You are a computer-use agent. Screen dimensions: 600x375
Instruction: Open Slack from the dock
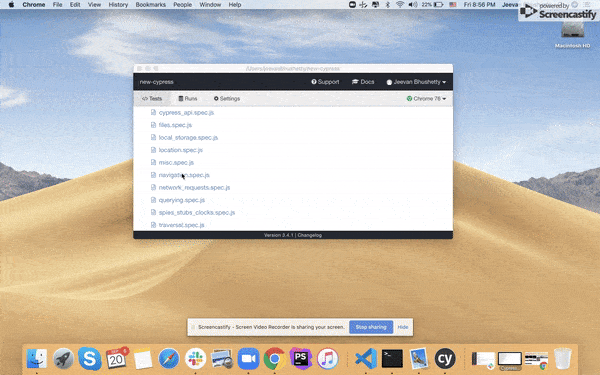point(196,359)
